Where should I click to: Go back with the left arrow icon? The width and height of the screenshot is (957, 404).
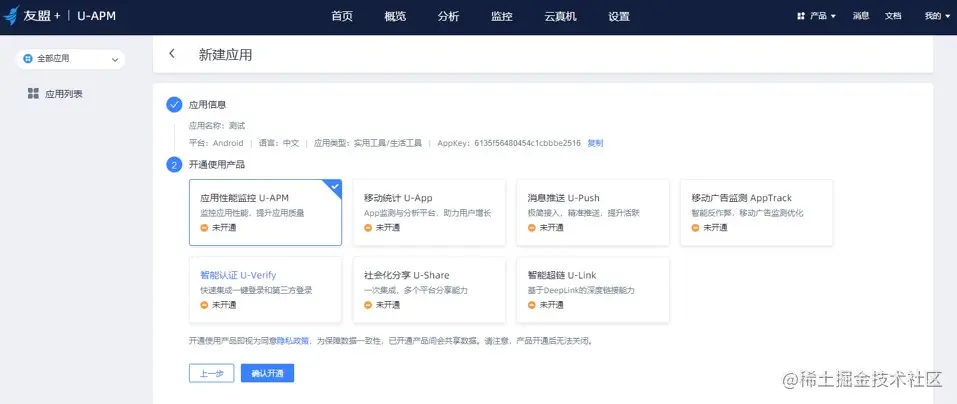tap(172, 54)
